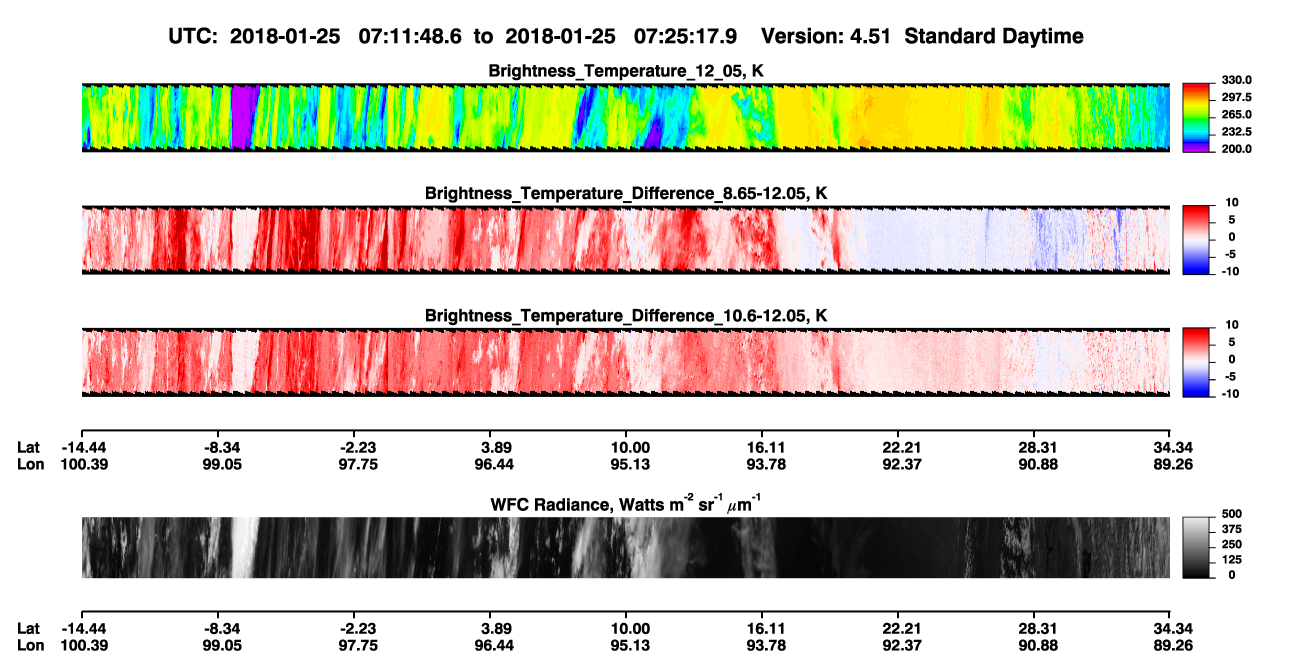Click the red-blue colorbar of 8.65-12.05 panel
The width and height of the screenshot is (1300, 667).
tap(1198, 238)
